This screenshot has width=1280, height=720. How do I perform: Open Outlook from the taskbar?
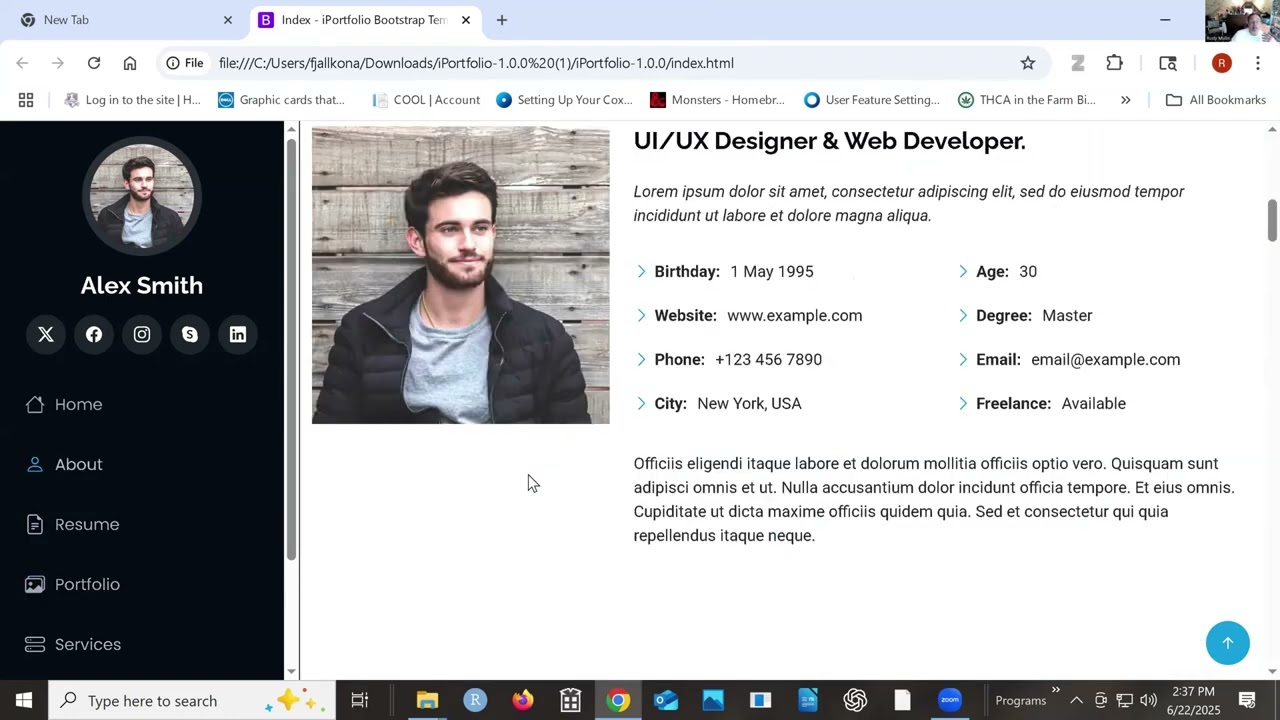tap(666, 700)
